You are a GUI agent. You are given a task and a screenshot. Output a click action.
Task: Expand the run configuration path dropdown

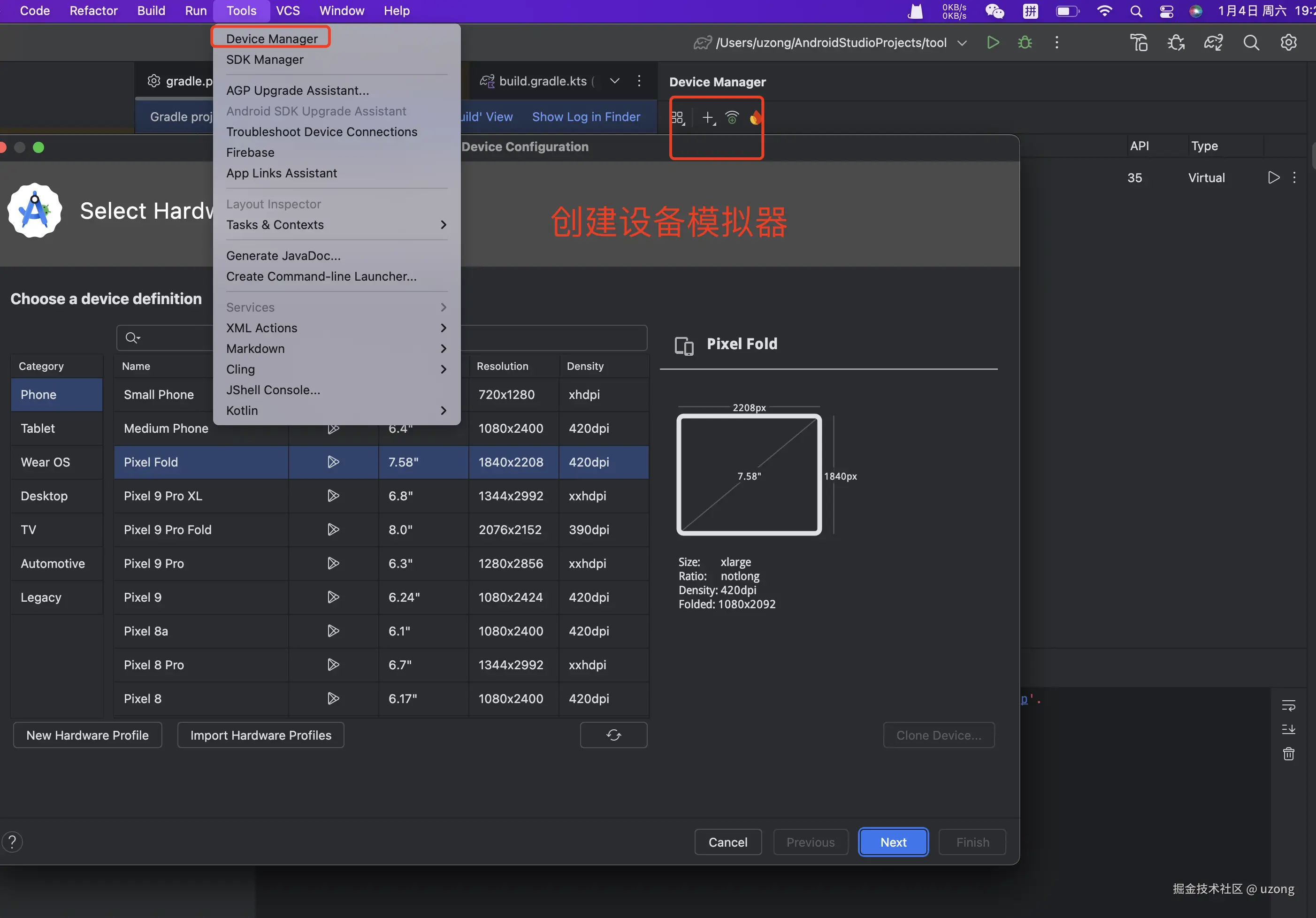962,42
